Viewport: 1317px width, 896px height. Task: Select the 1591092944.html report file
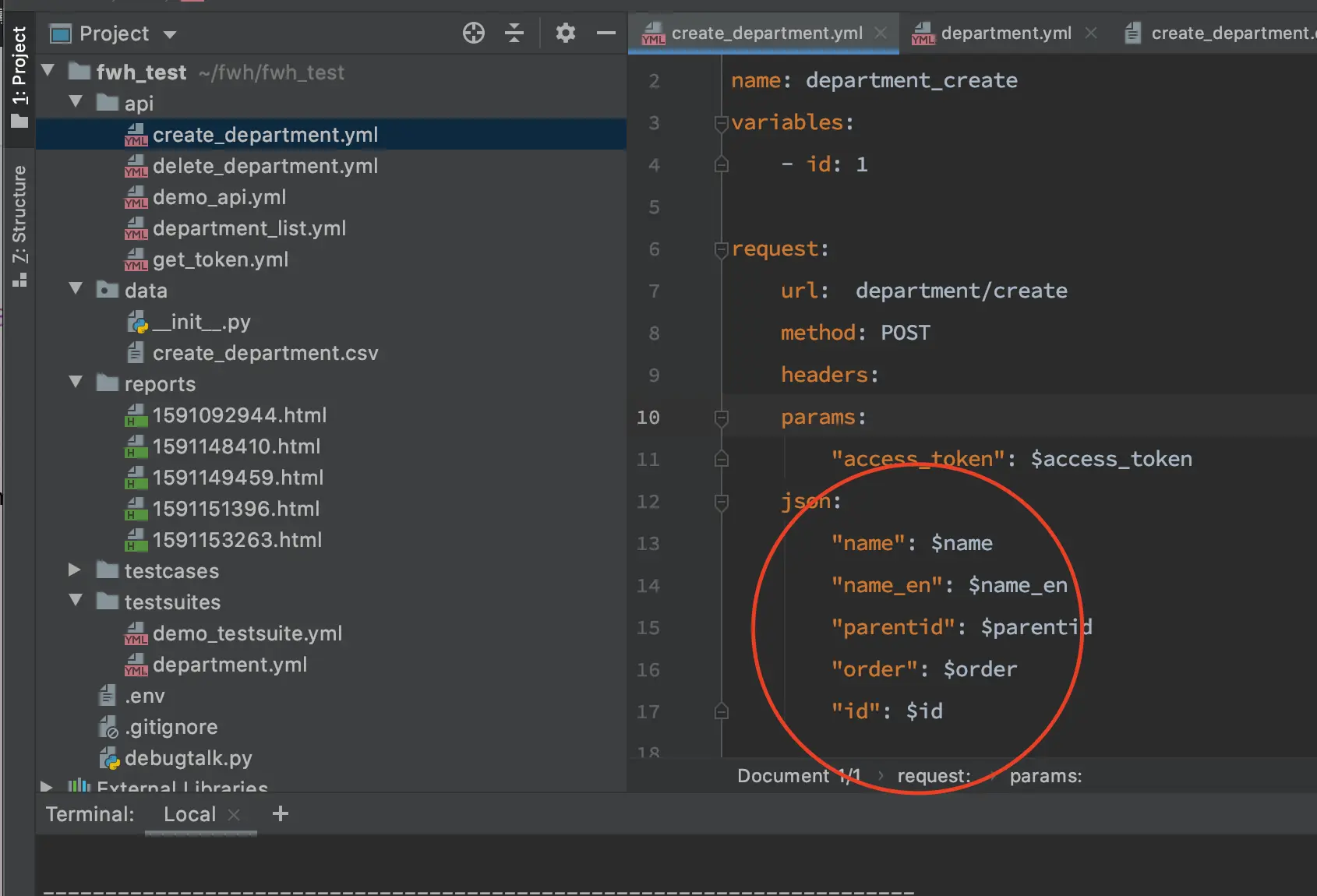click(x=239, y=415)
